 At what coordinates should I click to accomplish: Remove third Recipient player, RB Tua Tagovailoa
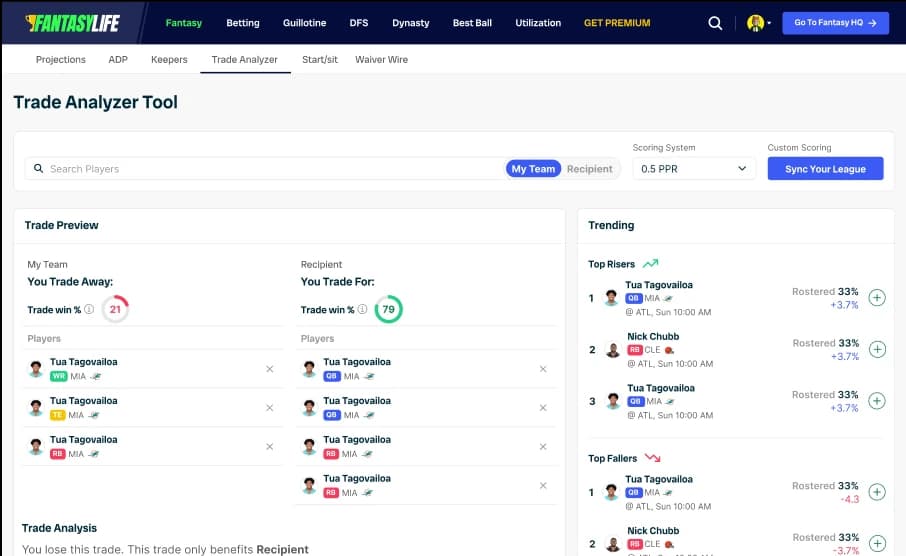click(543, 446)
